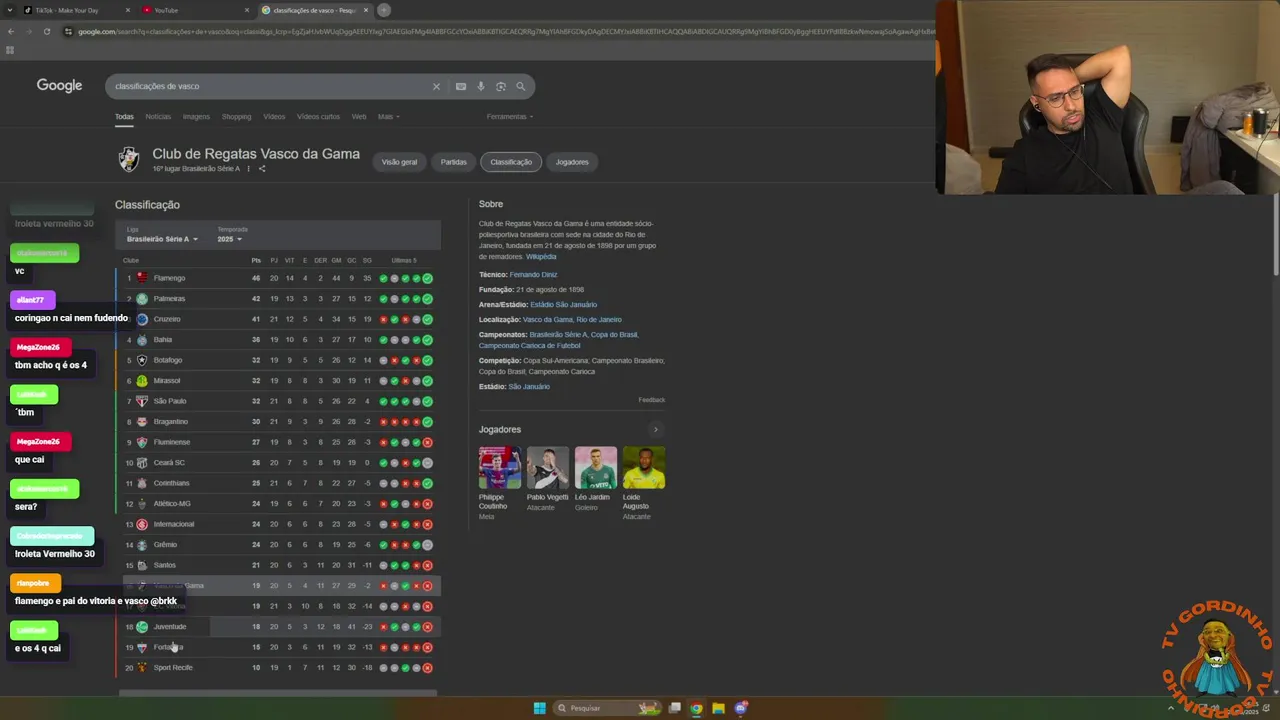Close the TikTok tab
Viewport: 1280px width, 720px height.
point(128,10)
